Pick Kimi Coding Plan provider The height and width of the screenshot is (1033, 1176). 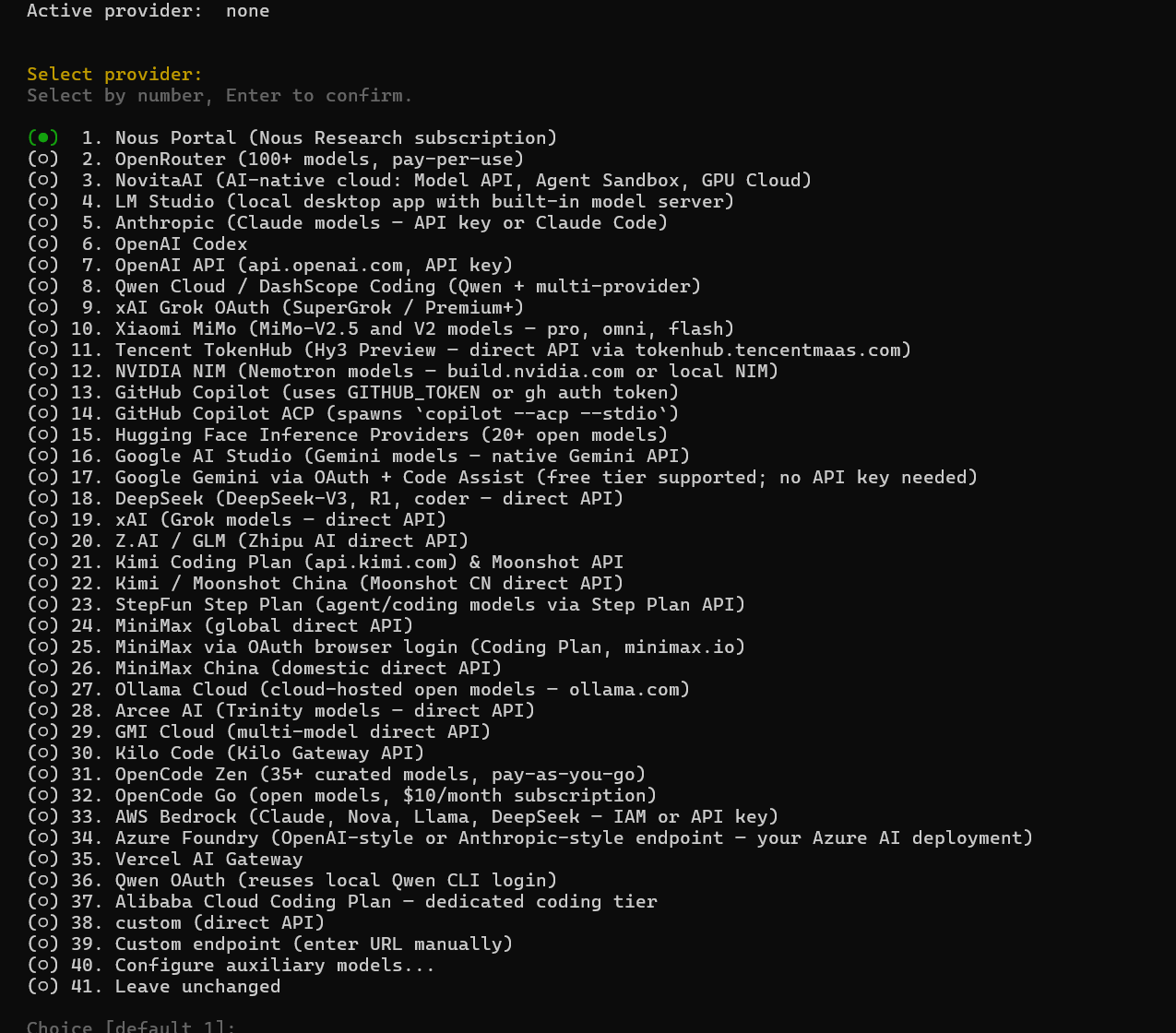[x=326, y=562]
